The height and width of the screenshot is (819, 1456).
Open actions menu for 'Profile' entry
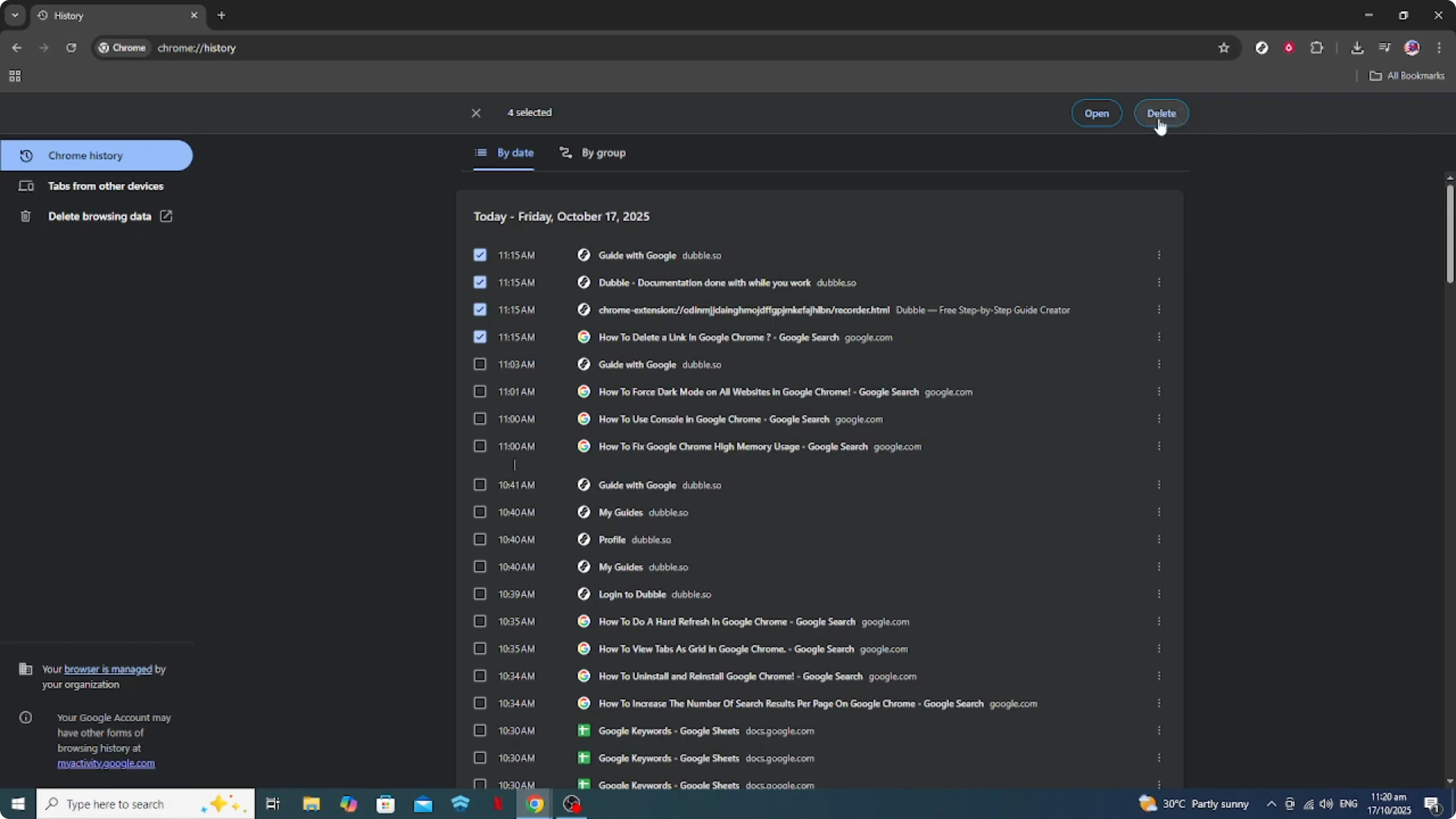click(x=1159, y=539)
